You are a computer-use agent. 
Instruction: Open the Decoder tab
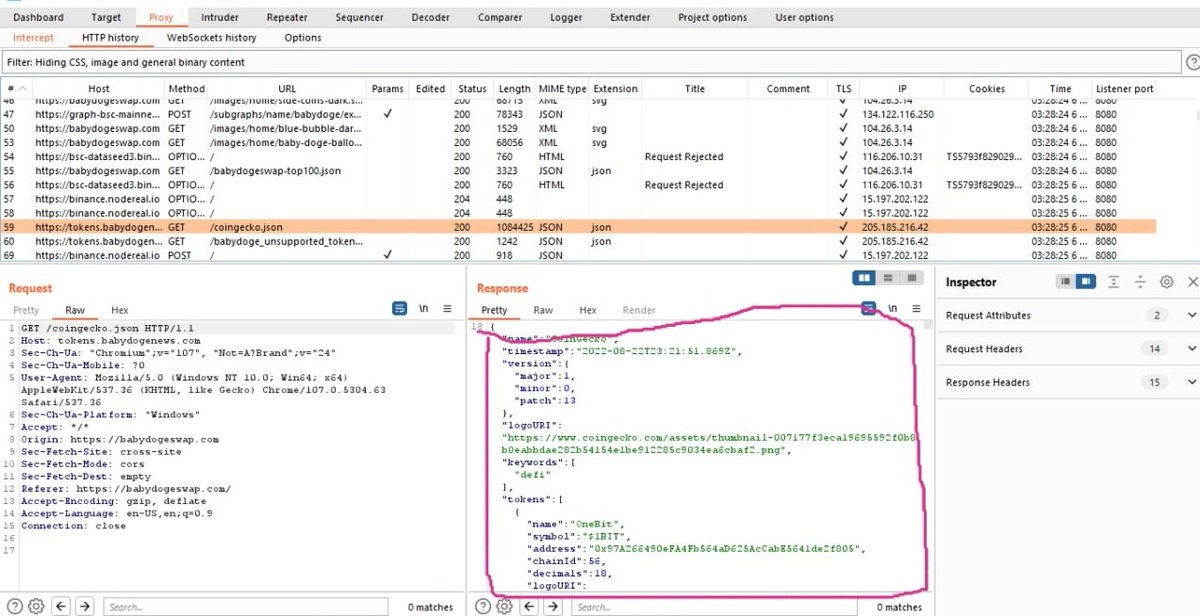coord(431,17)
